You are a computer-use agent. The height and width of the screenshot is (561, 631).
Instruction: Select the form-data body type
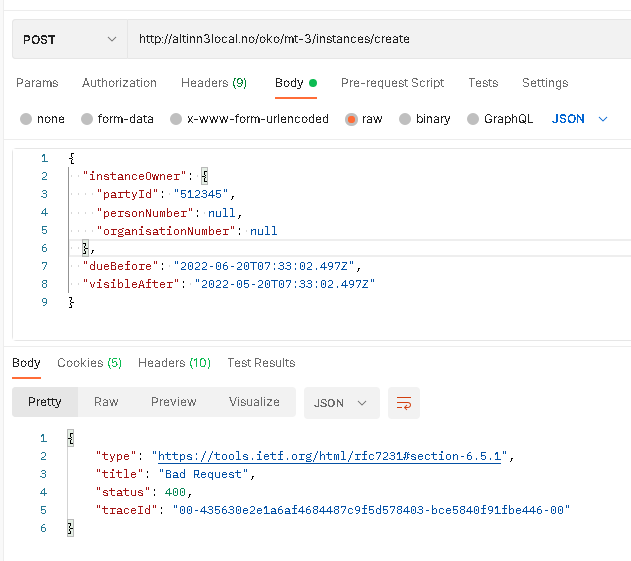coord(117,119)
